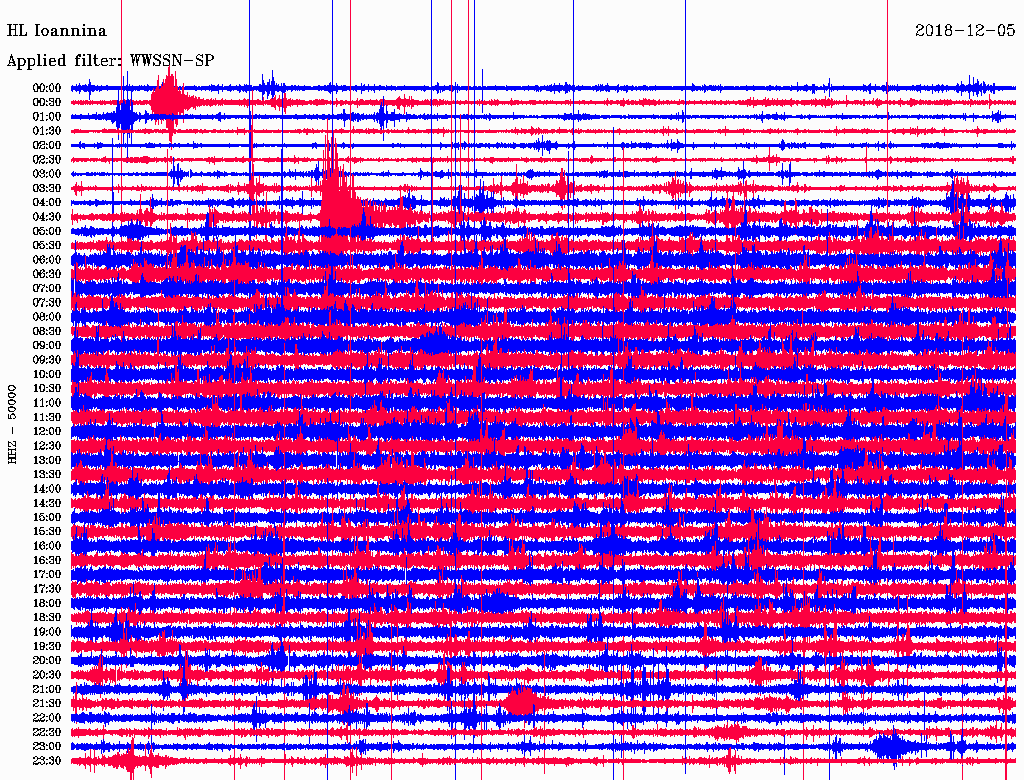Image resolution: width=1024 pixels, height=780 pixels.
Task: Click the blue event burst near the end of the 23:00 trace
Action: (889, 747)
